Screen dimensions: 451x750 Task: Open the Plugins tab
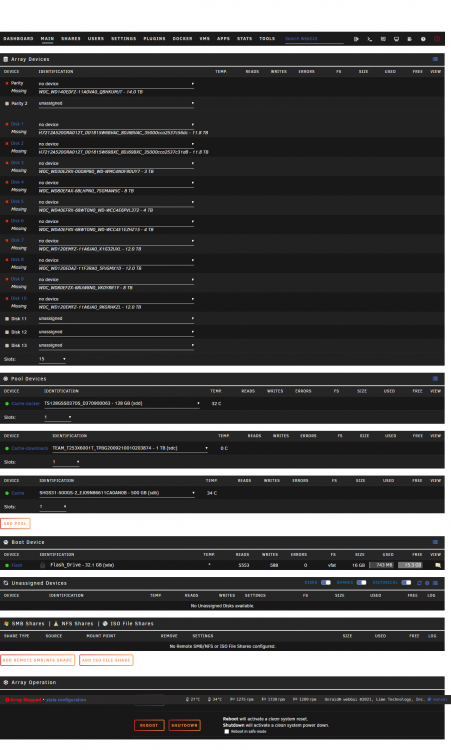pyautogui.click(x=154, y=39)
